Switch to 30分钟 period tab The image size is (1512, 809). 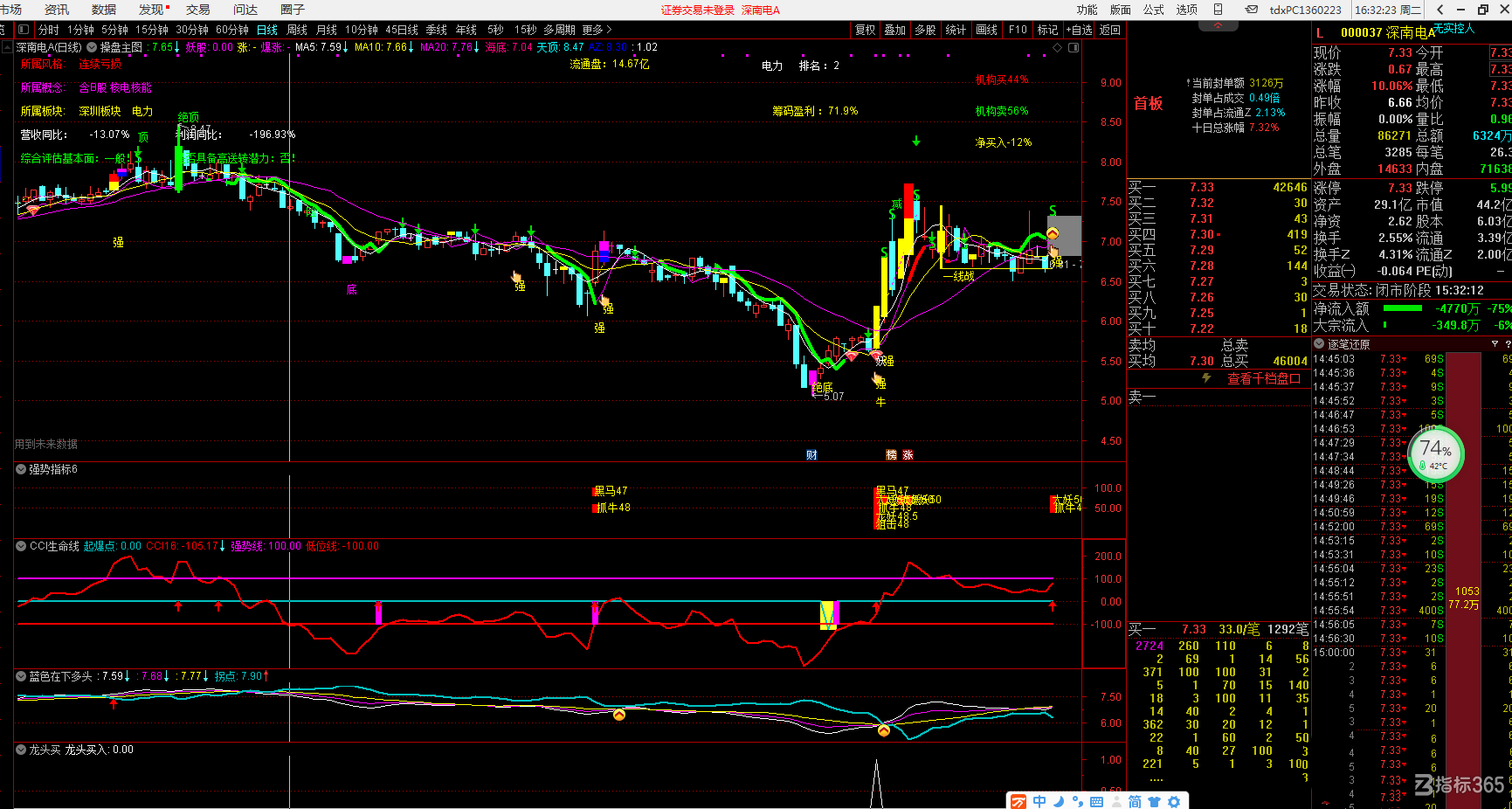click(192, 30)
